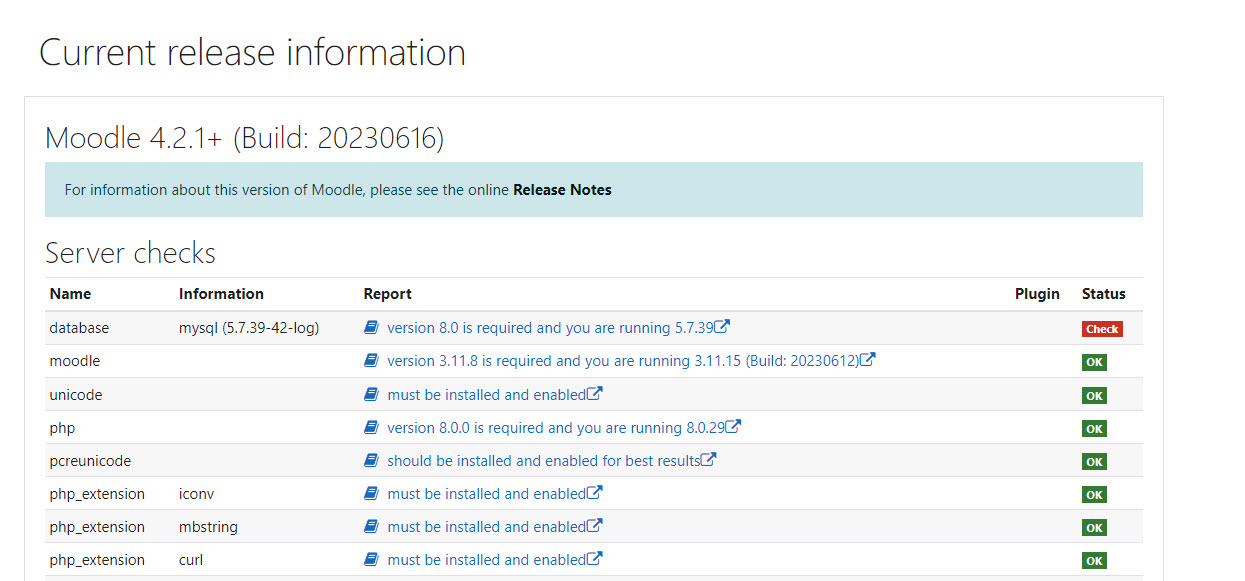Open the online Release Notes link
The height and width of the screenshot is (581, 1245).
562,190
